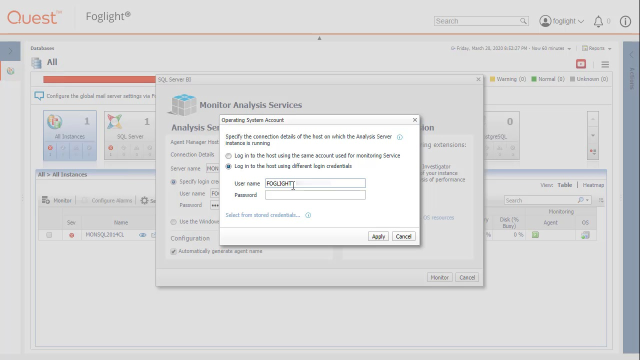This screenshot has height=360, width=640.
Task: Click the User name field in Operating System Account
Action: pyautogui.click(x=315, y=183)
